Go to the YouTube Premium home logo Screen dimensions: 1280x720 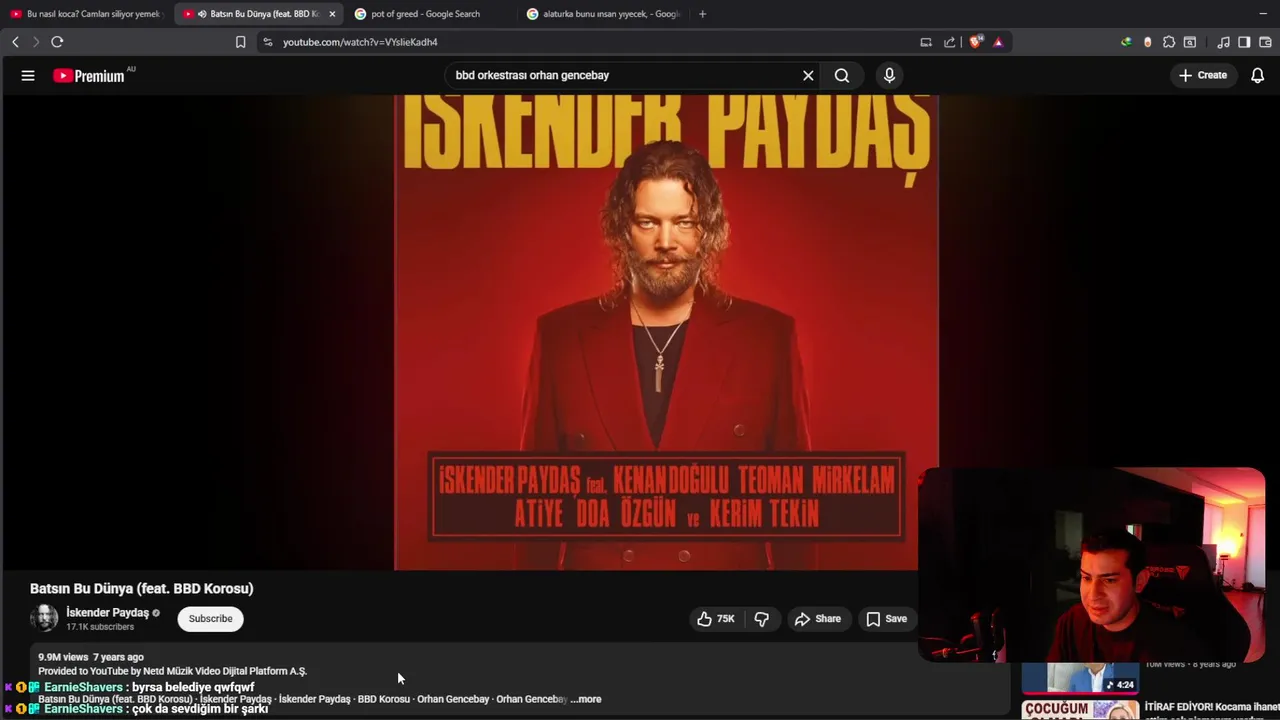pyautogui.click(x=89, y=75)
